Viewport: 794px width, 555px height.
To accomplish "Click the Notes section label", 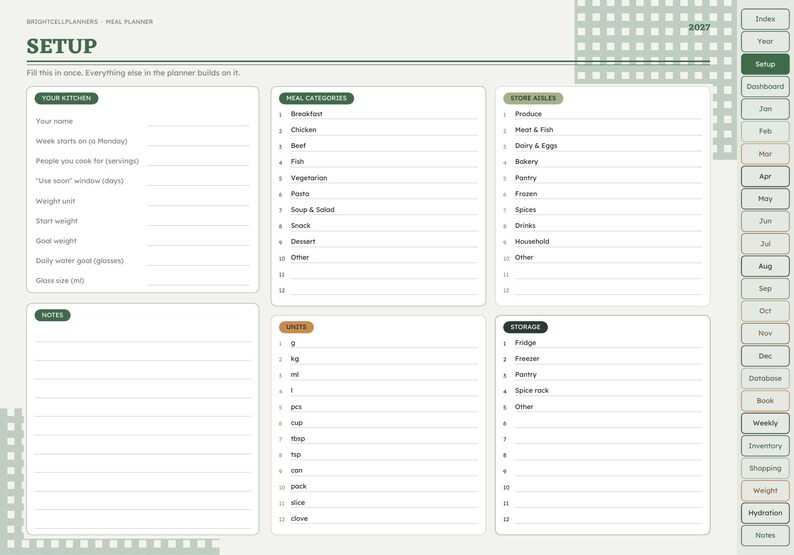I will tap(53, 315).
